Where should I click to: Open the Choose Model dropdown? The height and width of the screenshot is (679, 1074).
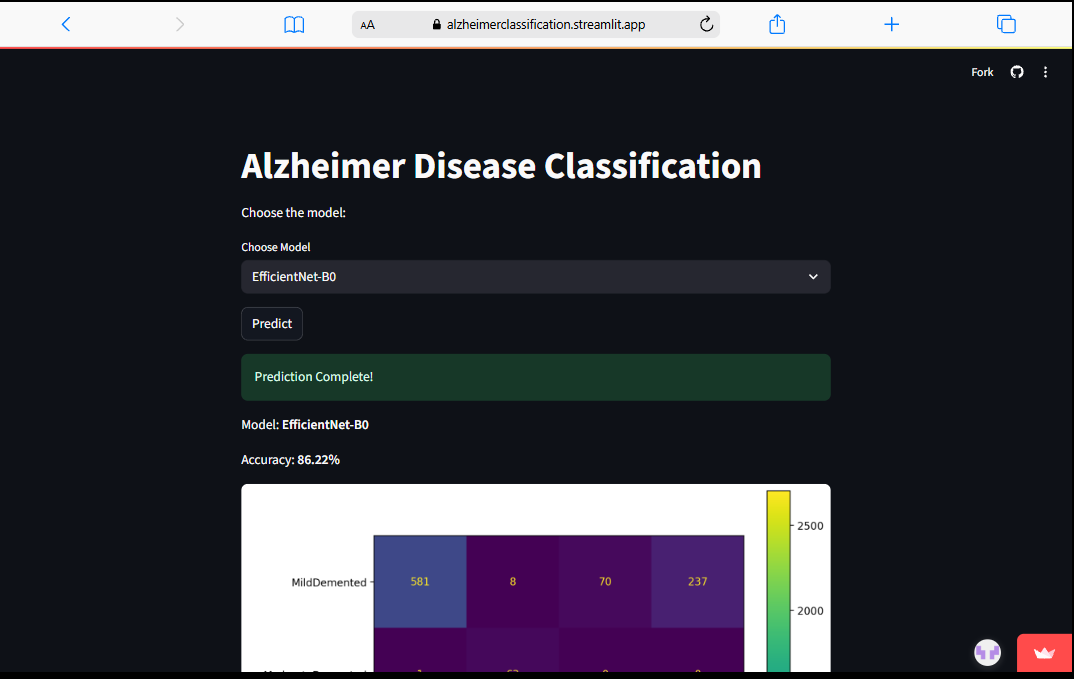[x=536, y=277]
